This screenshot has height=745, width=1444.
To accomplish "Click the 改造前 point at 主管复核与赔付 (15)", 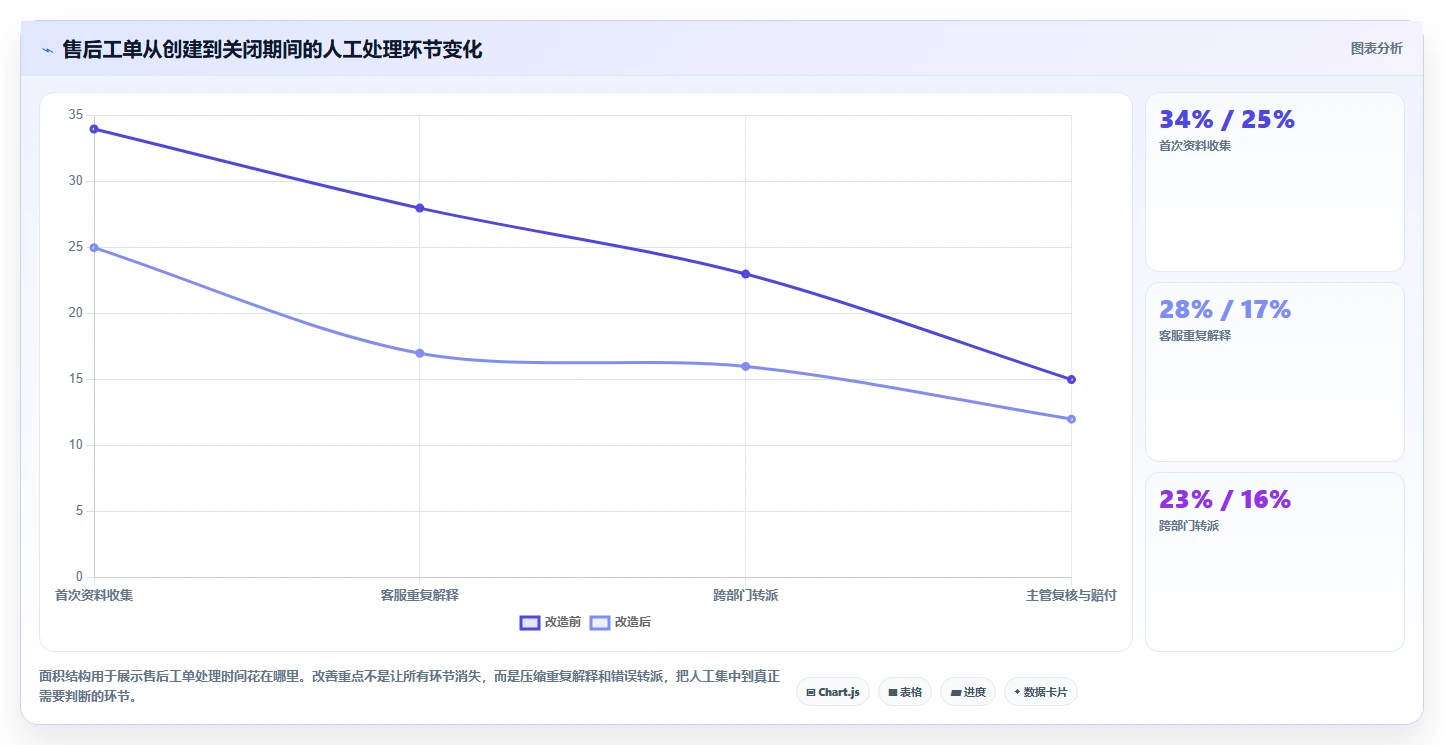I will 1071,379.
